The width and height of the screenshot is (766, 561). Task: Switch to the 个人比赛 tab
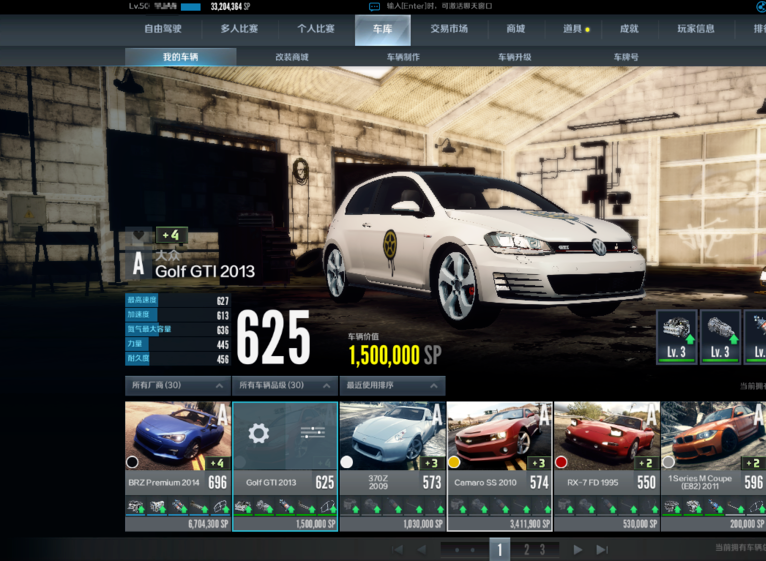coord(316,29)
